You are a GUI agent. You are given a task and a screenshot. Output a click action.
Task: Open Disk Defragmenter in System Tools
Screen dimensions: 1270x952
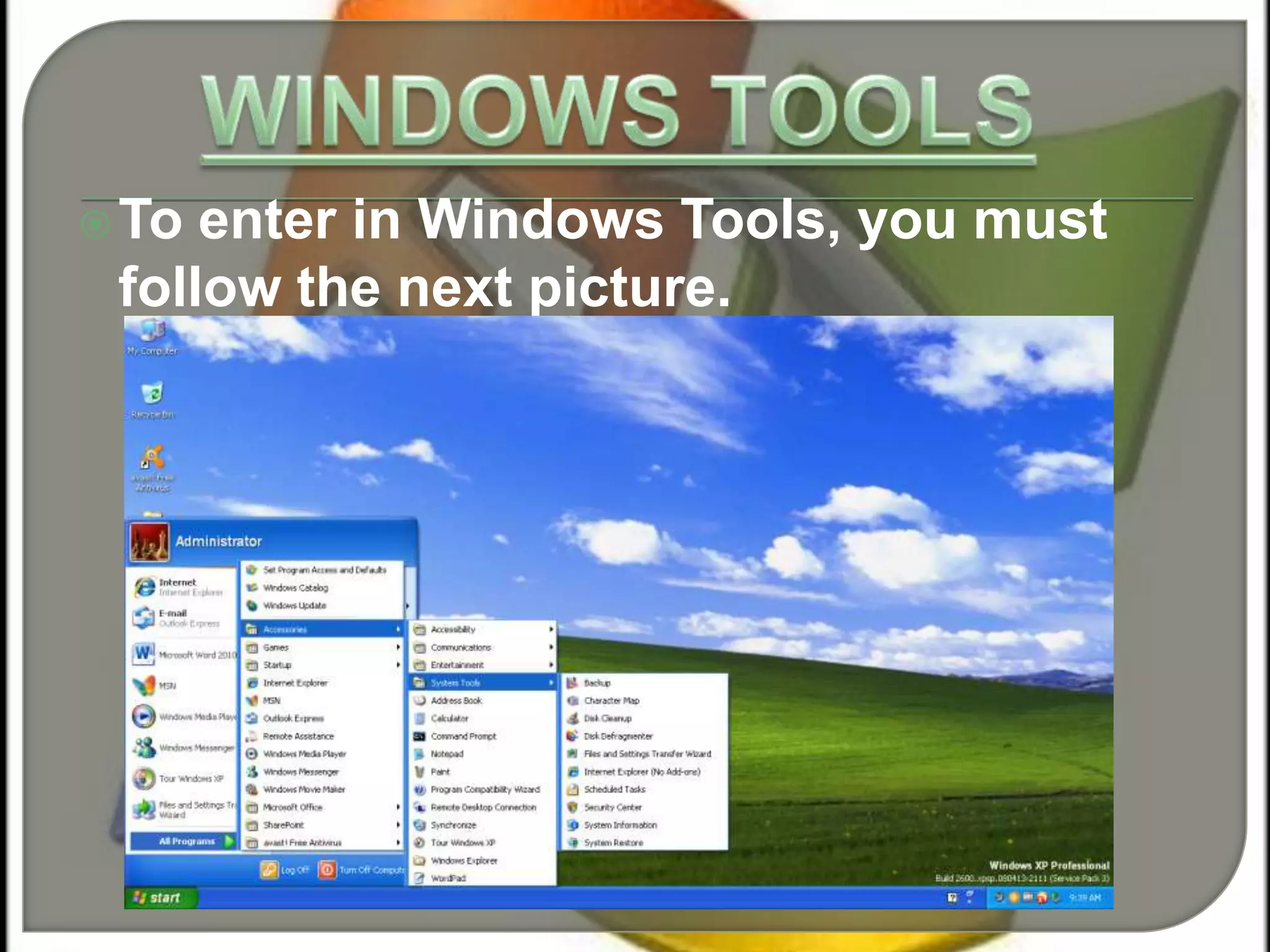[618, 736]
